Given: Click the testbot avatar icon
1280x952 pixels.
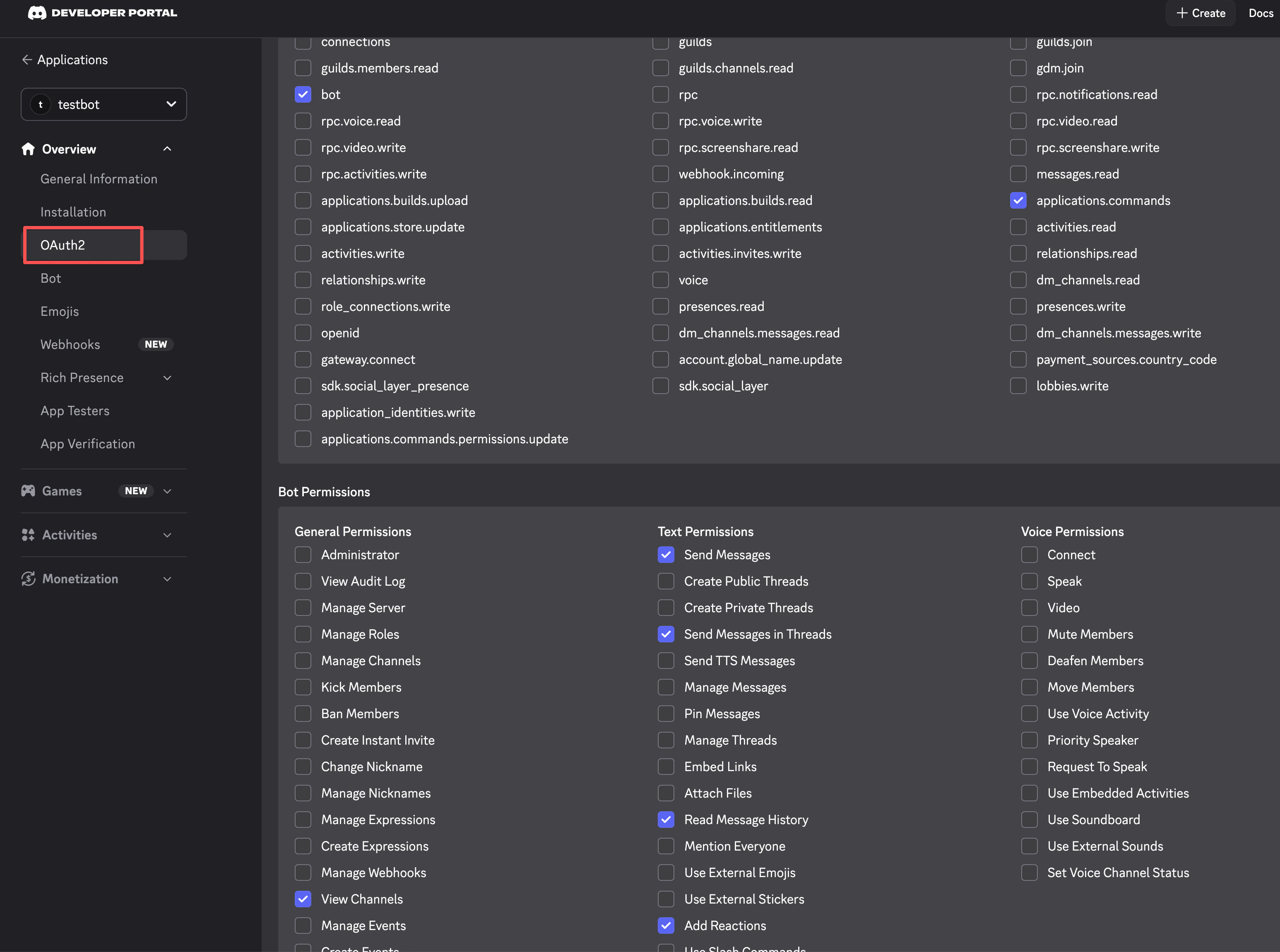Looking at the screenshot, I should point(40,104).
